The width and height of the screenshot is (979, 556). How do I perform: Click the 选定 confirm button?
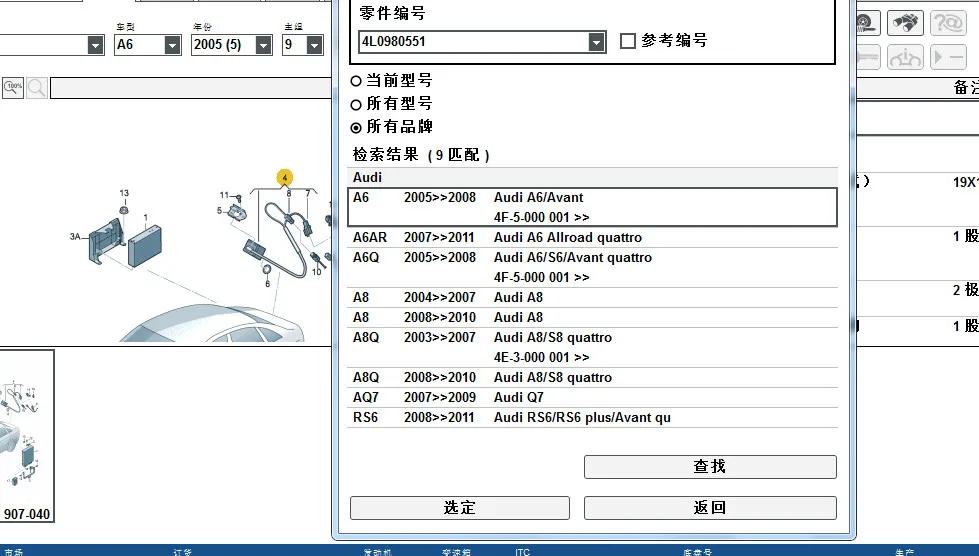coord(460,508)
